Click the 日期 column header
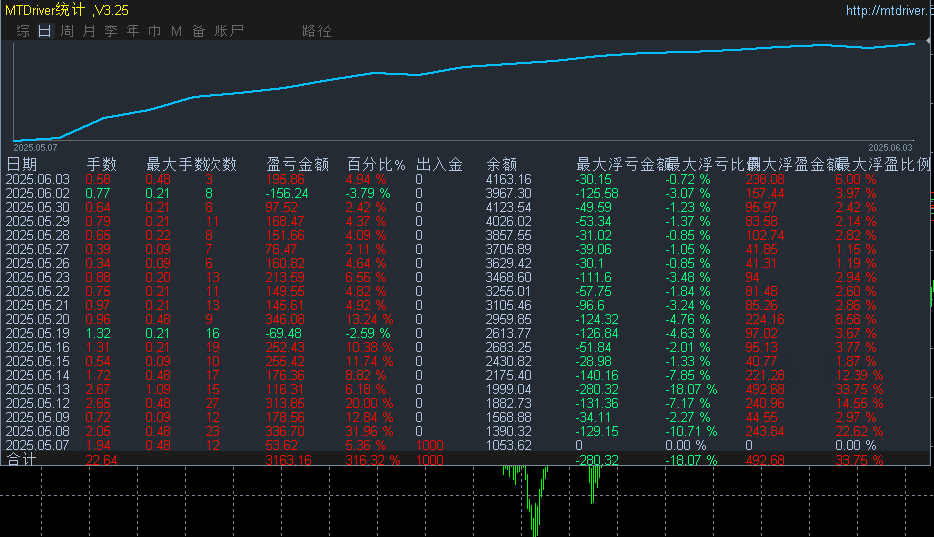Screen dimensions: 934x537 [x=22, y=164]
